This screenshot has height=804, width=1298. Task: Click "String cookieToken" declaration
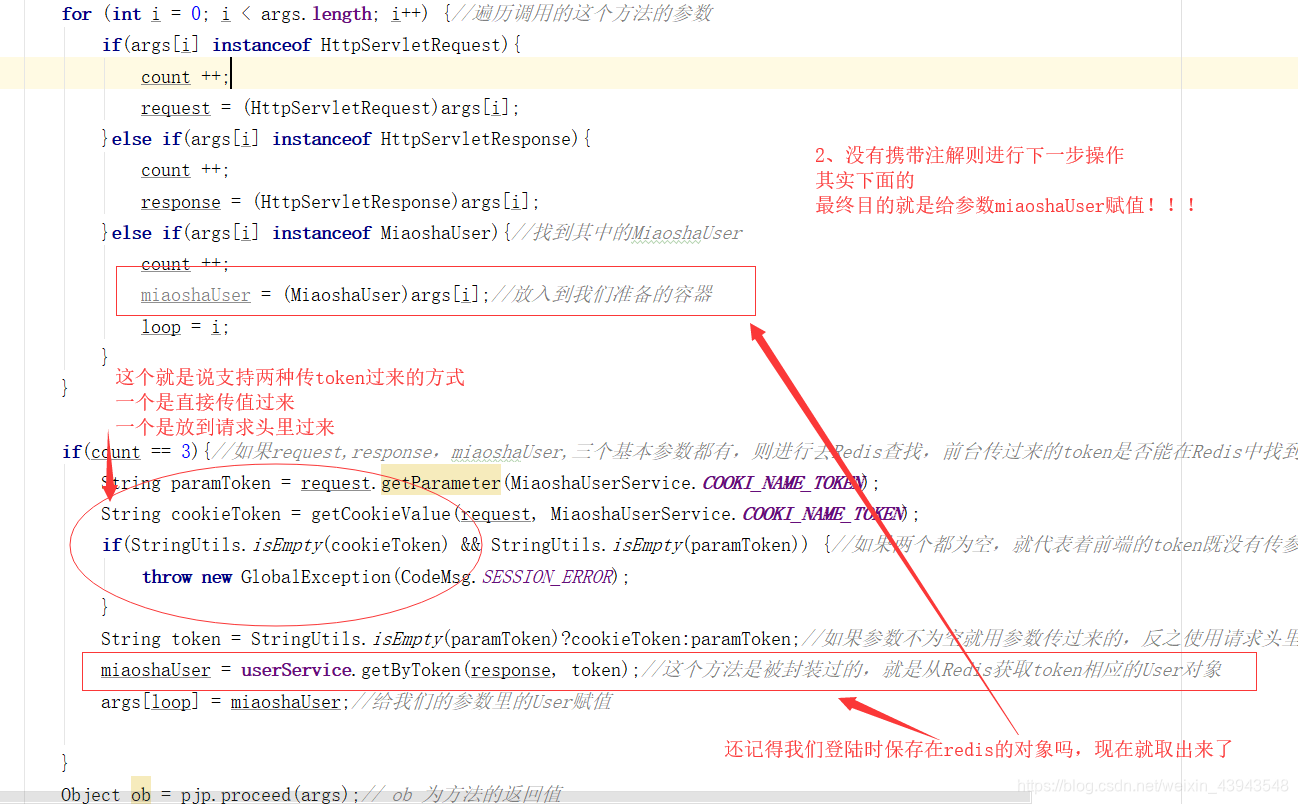click(x=191, y=514)
